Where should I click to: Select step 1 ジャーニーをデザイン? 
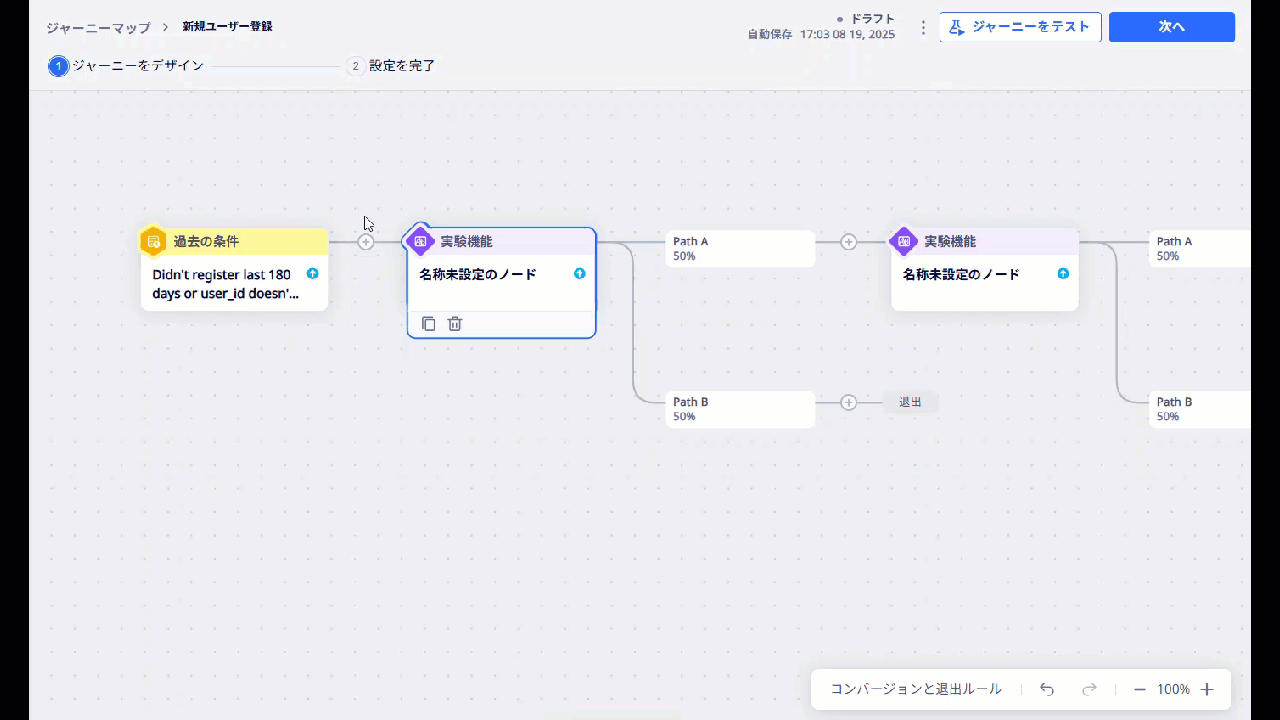pyautogui.click(x=126, y=66)
